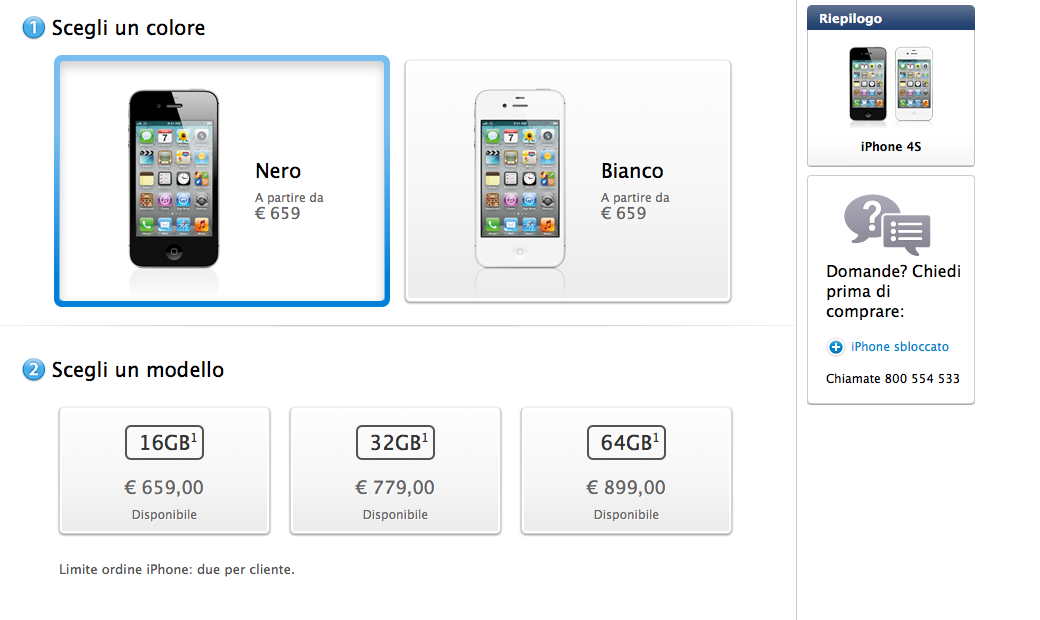Click the 16GB footnote superscript
This screenshot has height=620, width=1040.
[x=194, y=436]
